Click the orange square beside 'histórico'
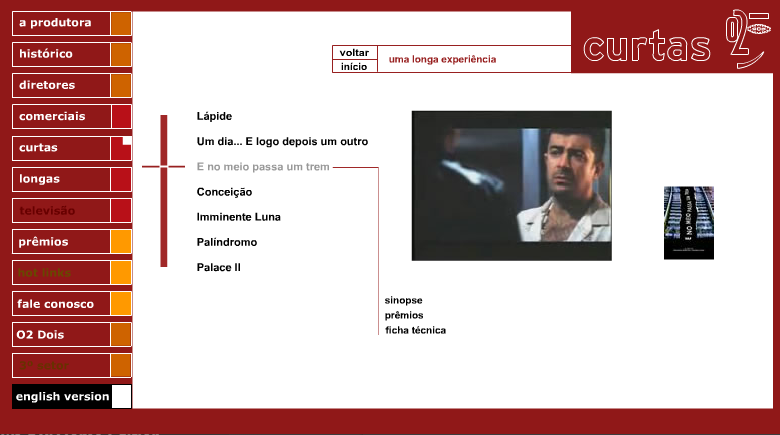The width and height of the screenshot is (780, 435). pyautogui.click(x=121, y=54)
